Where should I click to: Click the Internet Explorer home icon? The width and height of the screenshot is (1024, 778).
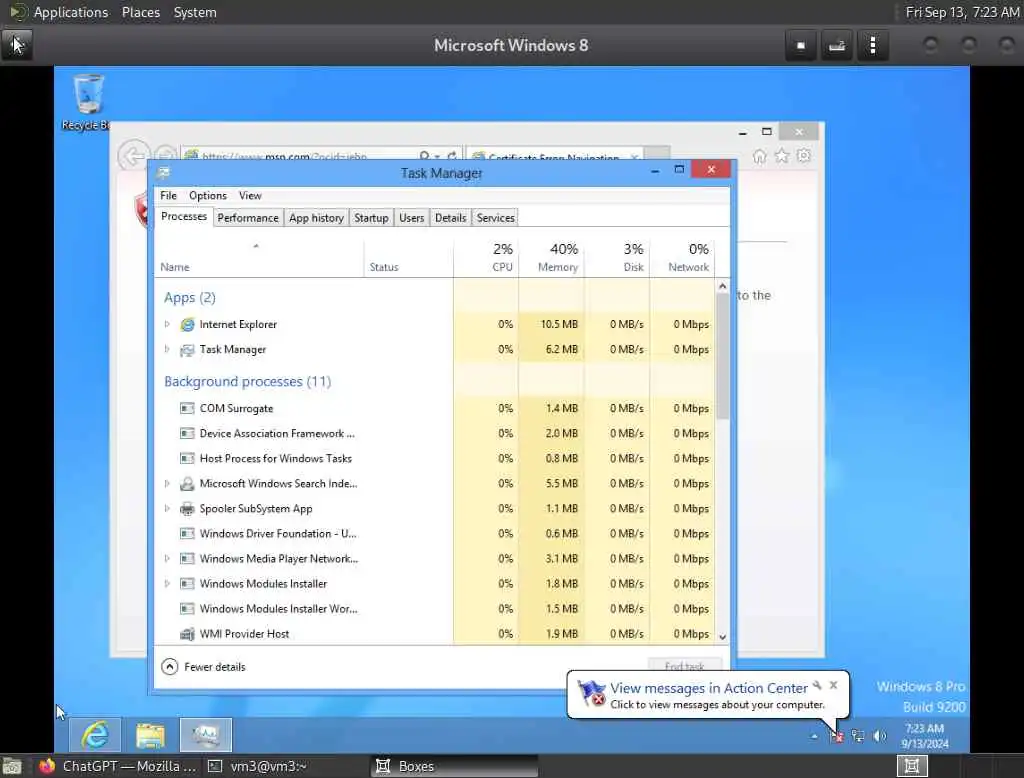click(760, 156)
